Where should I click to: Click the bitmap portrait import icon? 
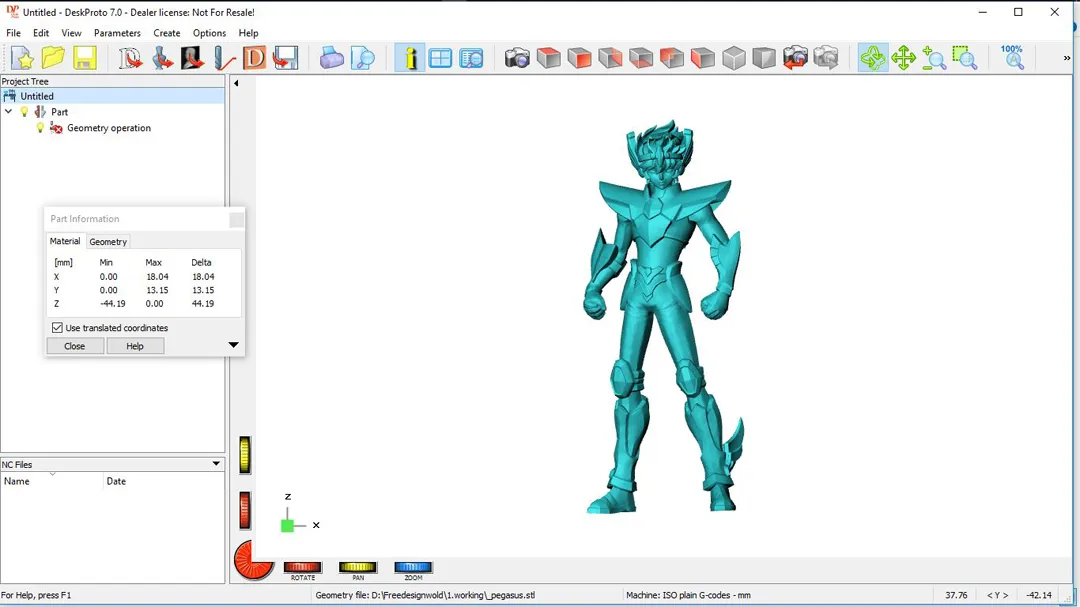click(192, 58)
